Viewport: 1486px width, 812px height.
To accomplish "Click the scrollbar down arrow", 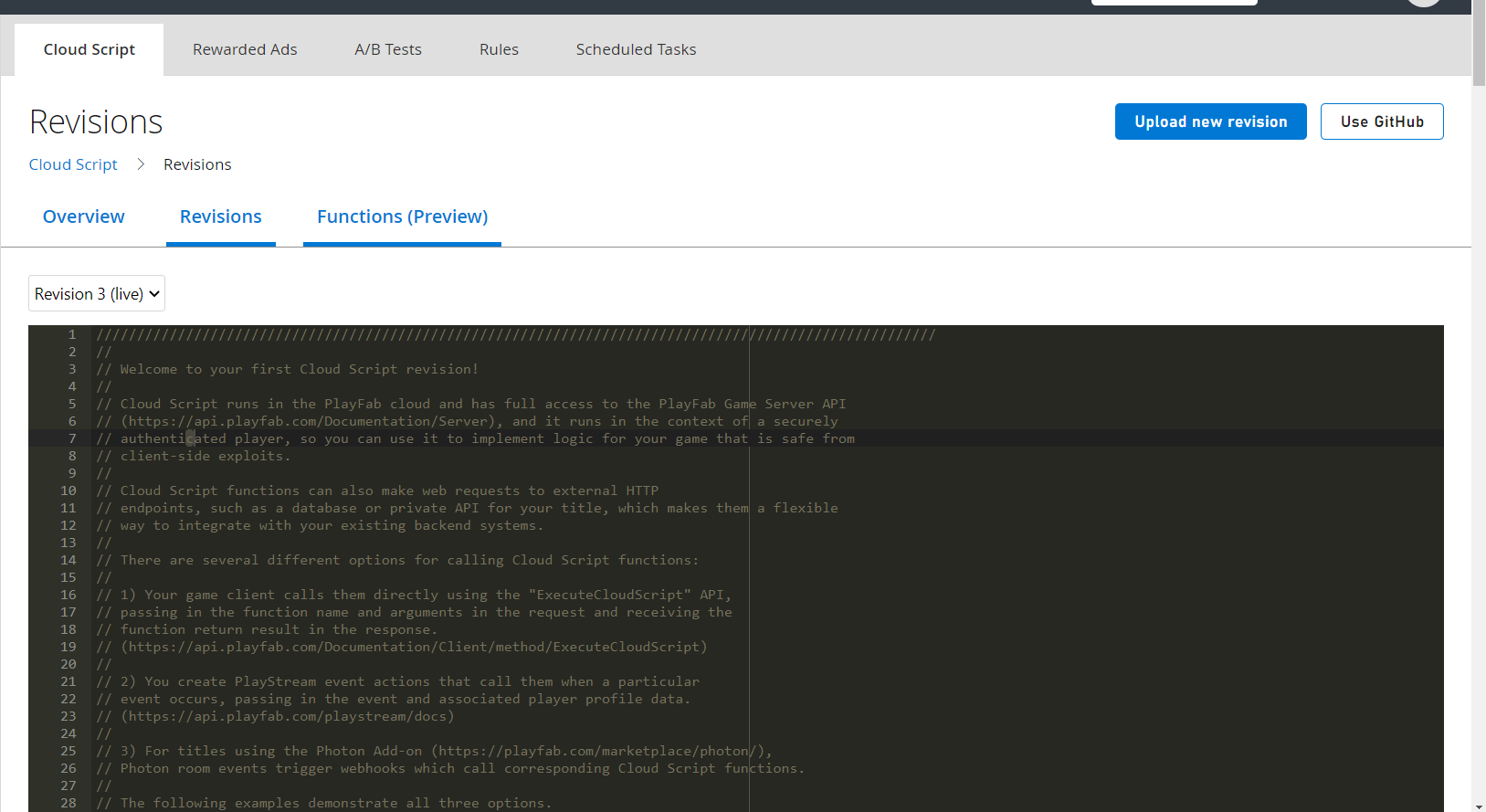I will click(x=1479, y=807).
